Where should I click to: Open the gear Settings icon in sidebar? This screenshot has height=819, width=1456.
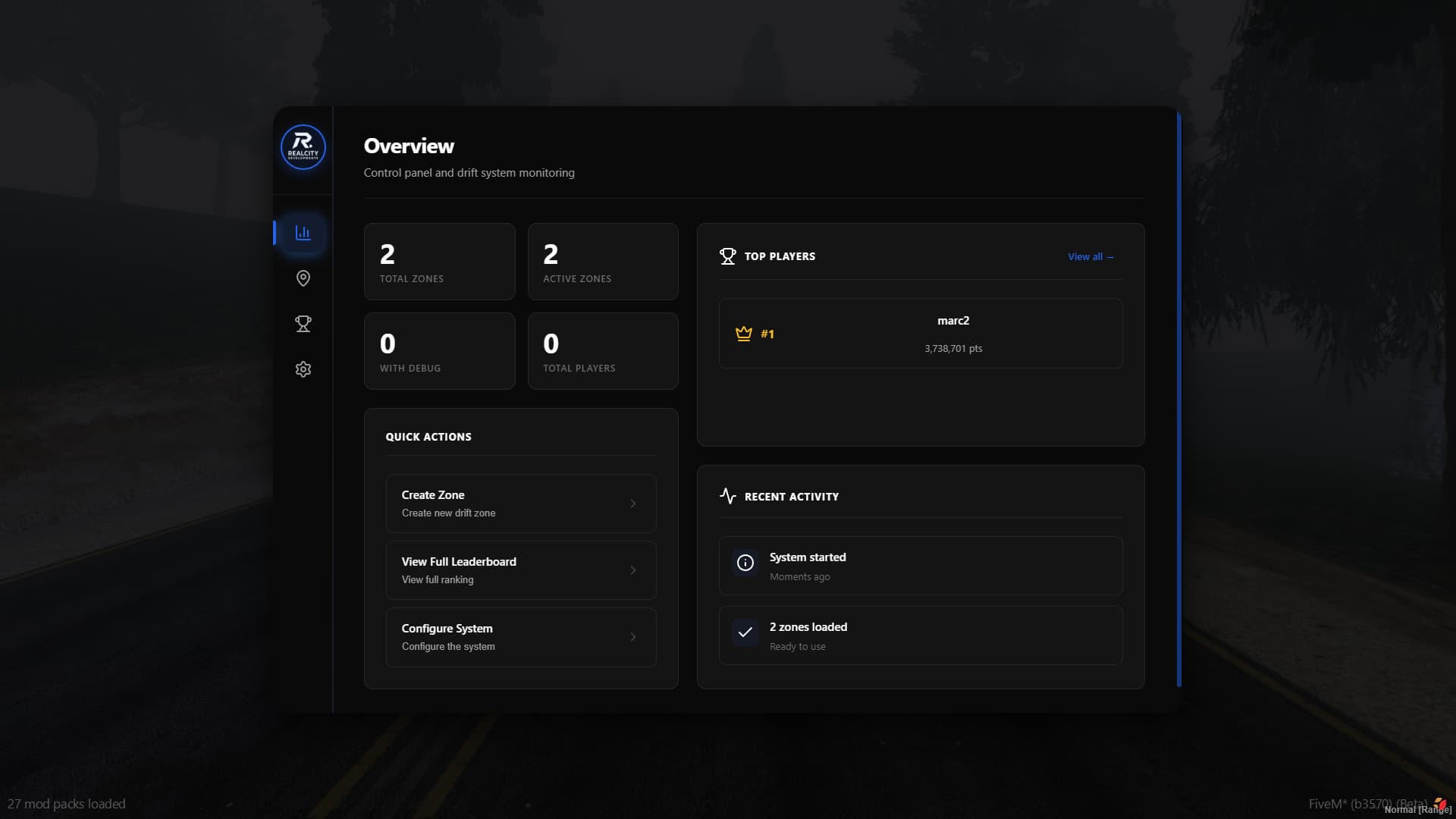point(303,369)
